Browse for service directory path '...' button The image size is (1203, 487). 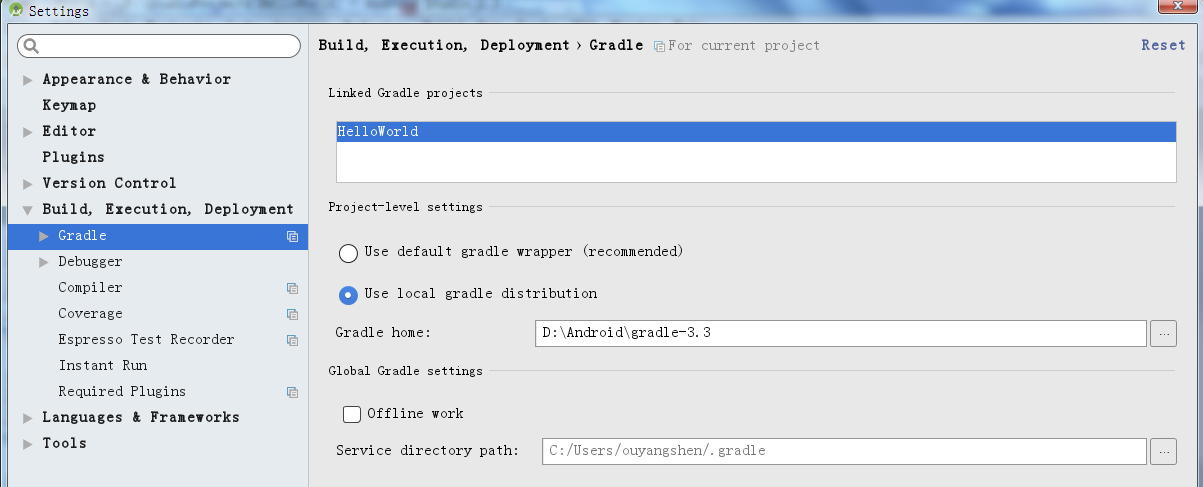point(1163,452)
